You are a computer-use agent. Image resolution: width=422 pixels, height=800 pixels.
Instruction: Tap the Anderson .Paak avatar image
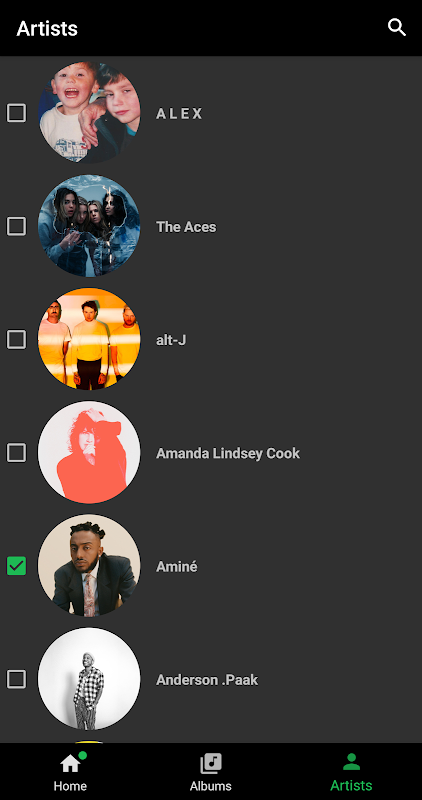pos(89,679)
